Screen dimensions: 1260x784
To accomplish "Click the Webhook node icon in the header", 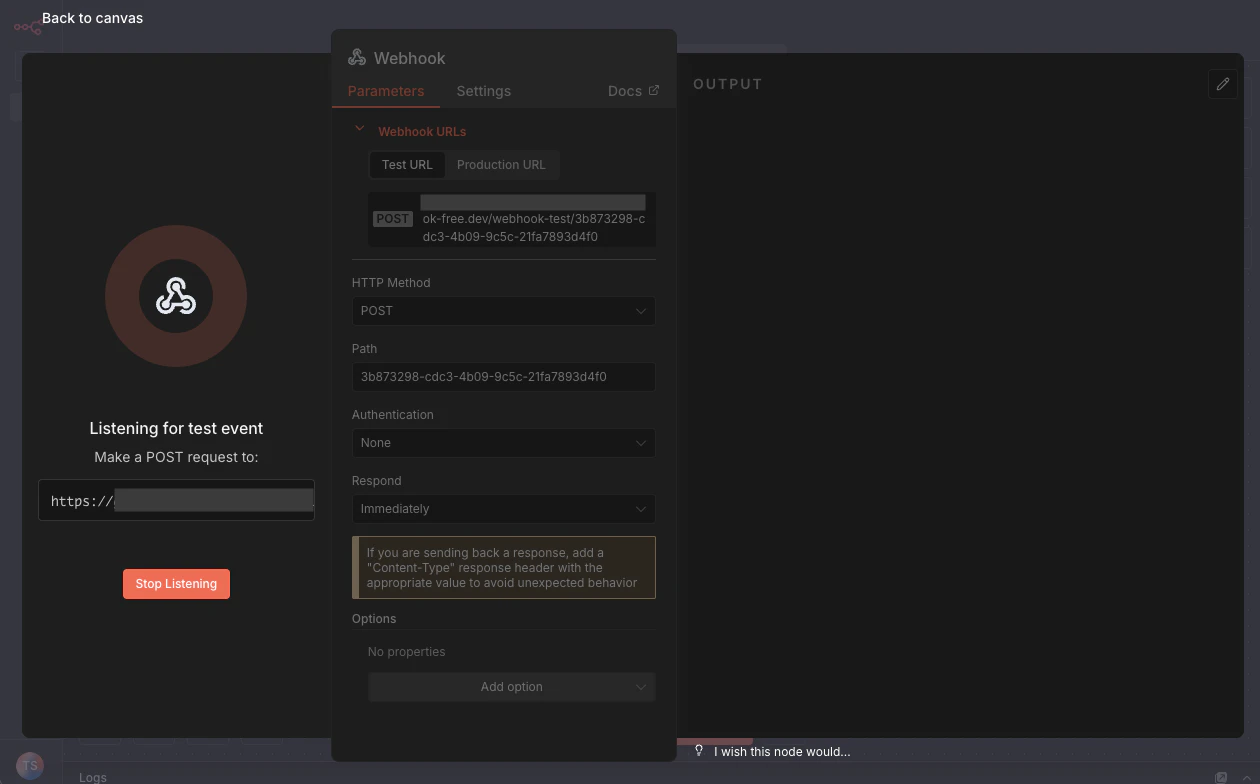I will tap(357, 58).
